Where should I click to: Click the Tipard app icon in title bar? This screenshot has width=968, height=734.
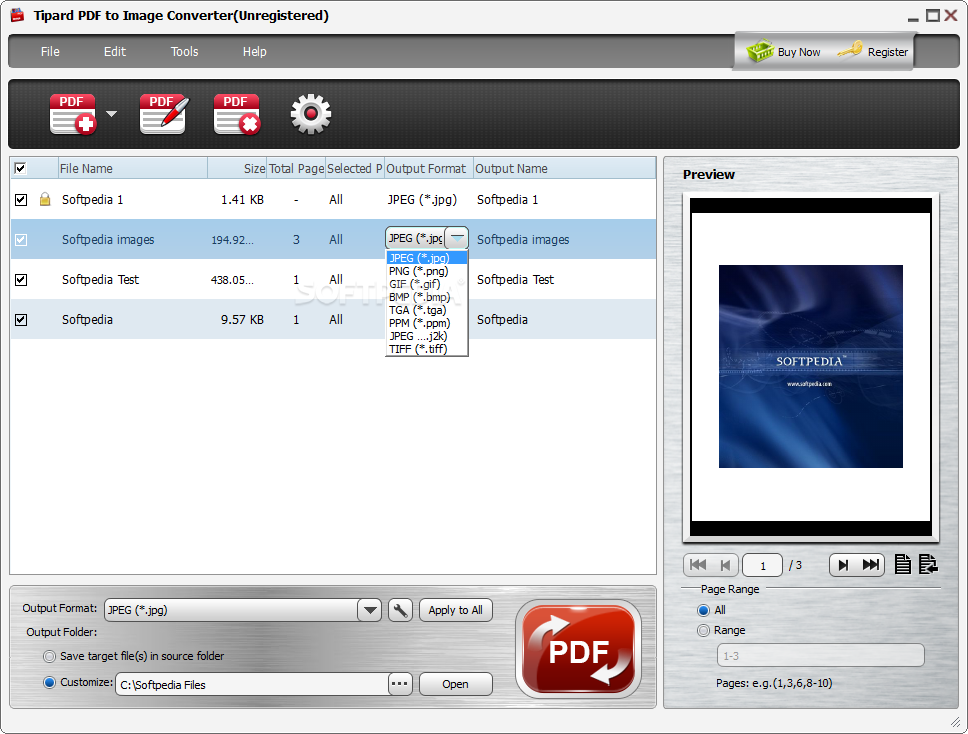tap(17, 15)
